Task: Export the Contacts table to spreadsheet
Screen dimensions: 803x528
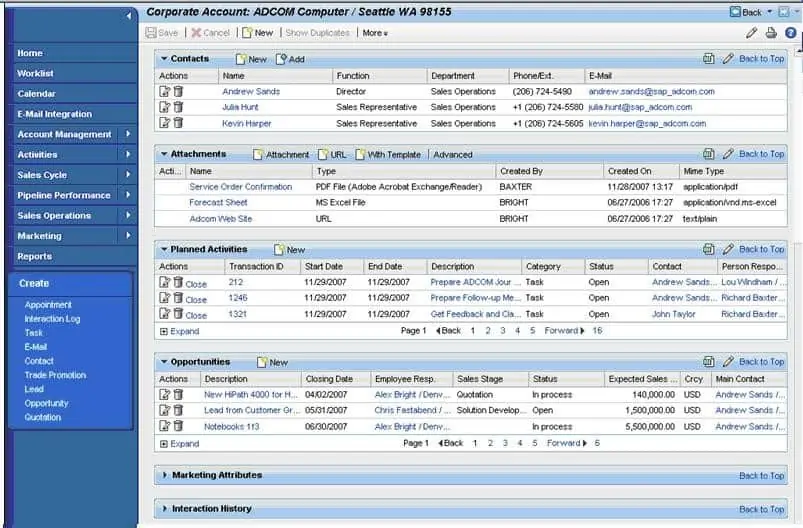Action: click(709, 59)
